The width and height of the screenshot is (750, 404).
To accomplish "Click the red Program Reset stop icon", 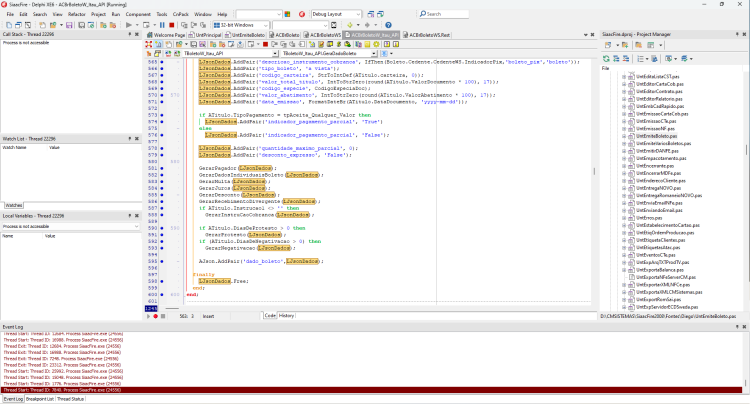I will (172, 25).
